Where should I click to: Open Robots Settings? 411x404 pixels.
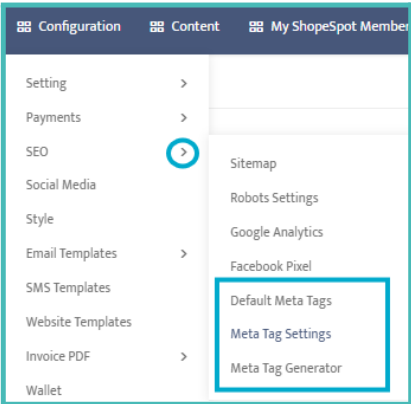(274, 198)
